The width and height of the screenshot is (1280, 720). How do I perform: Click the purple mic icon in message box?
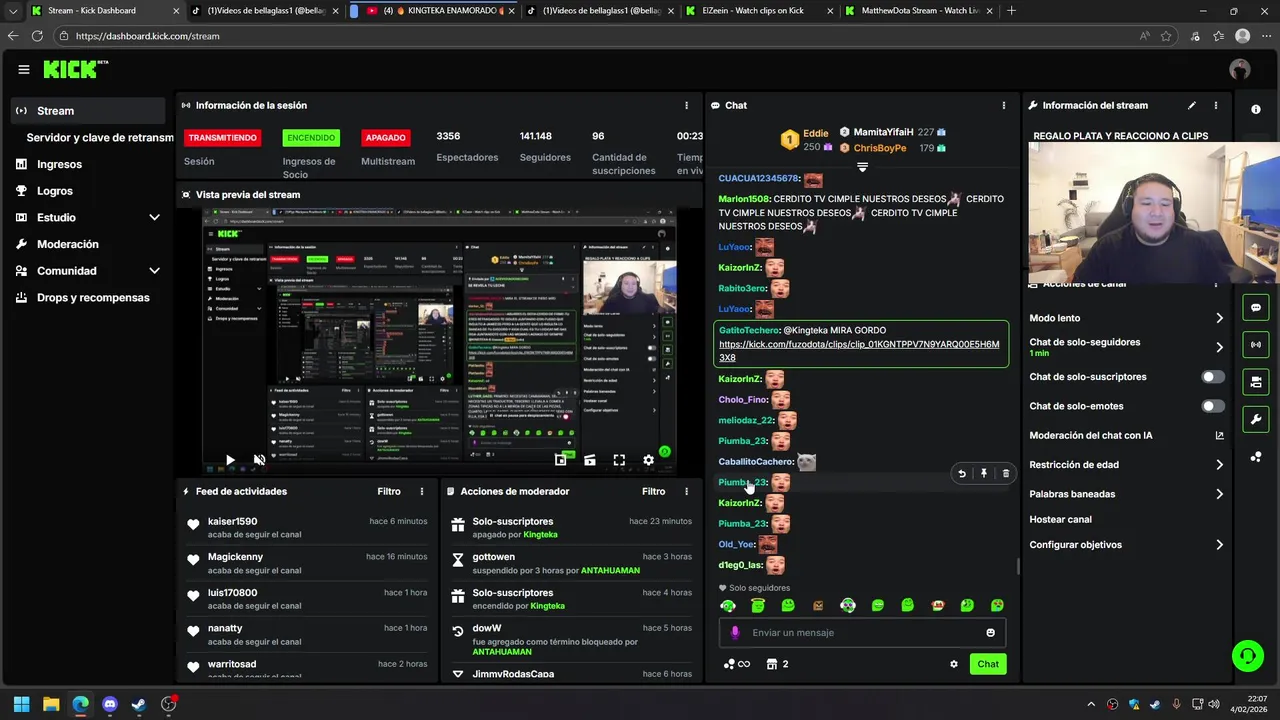735,633
